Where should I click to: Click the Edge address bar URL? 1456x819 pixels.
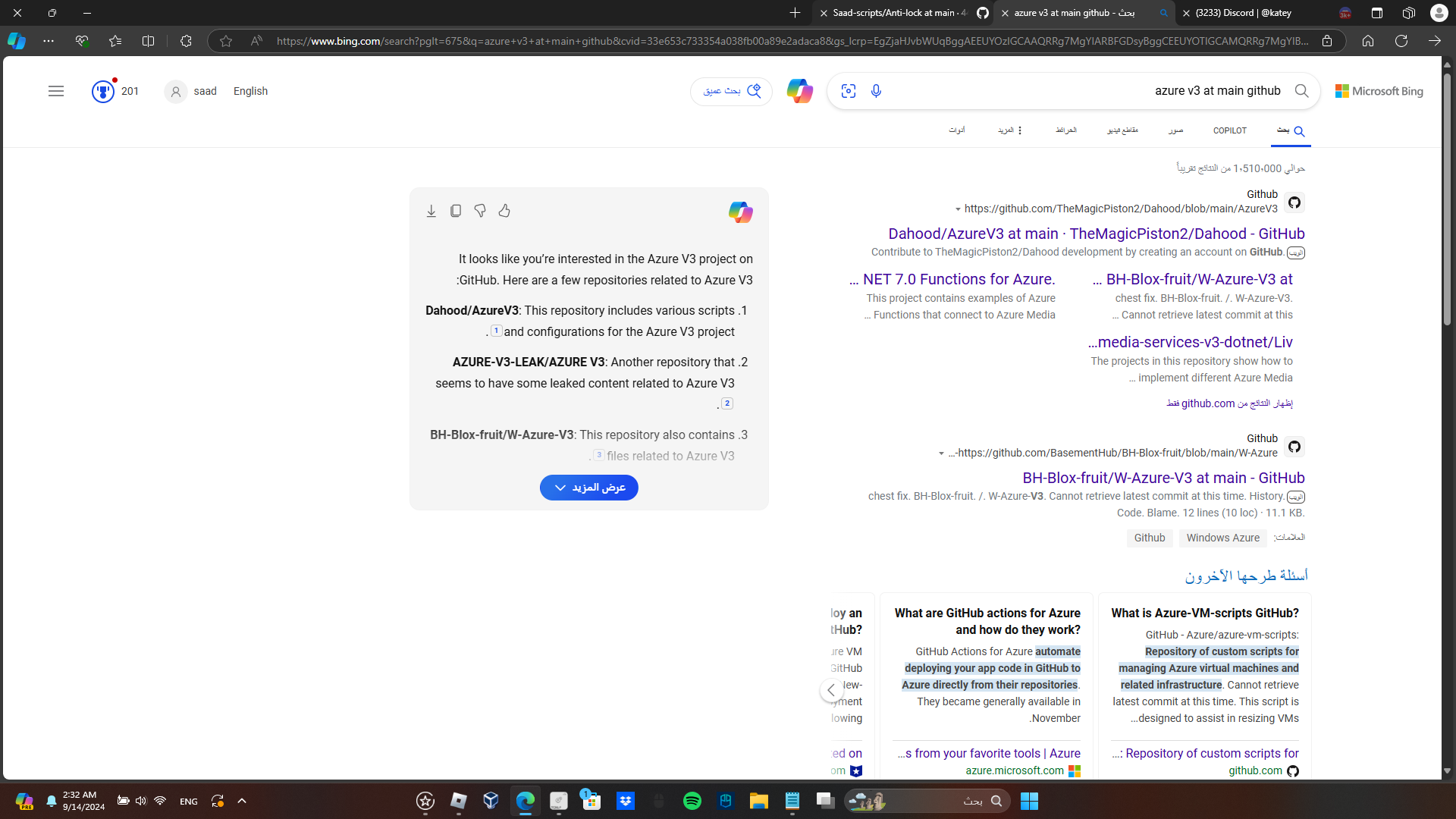click(x=792, y=41)
